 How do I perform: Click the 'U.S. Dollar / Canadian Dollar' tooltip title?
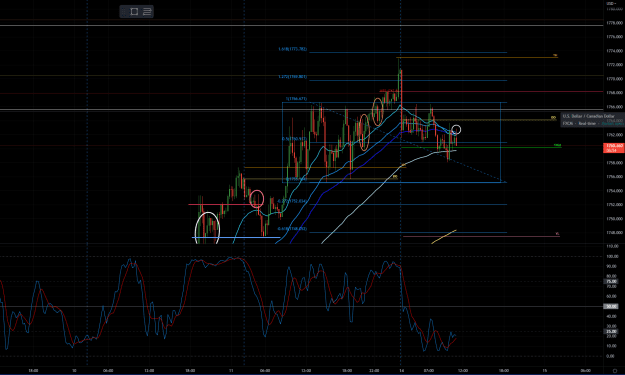click(588, 116)
